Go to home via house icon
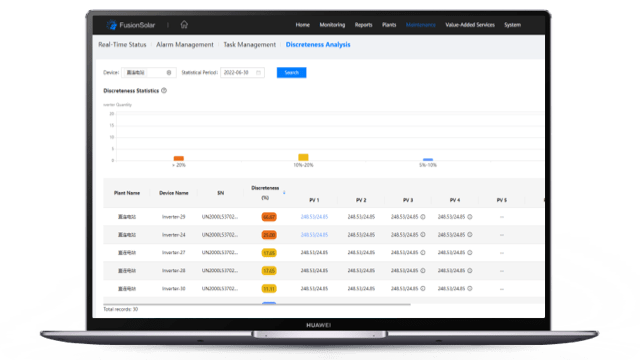 (184, 24)
